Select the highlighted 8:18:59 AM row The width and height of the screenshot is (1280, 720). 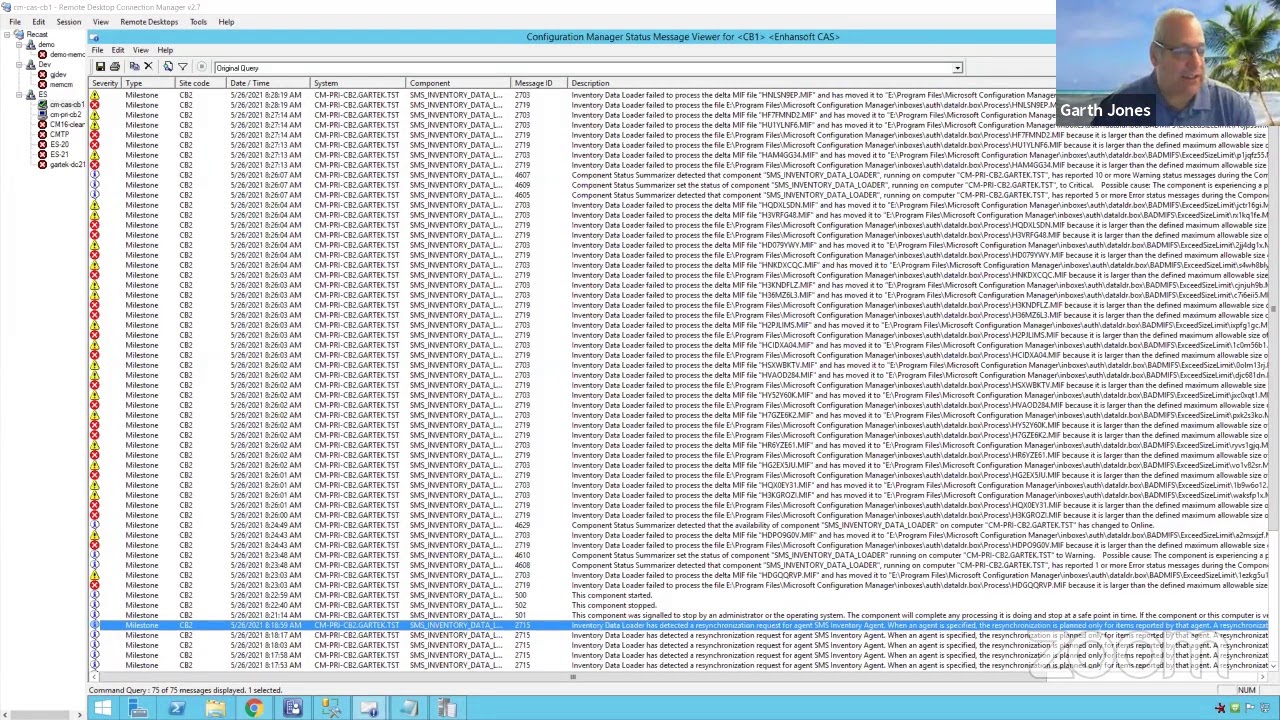coord(679,625)
